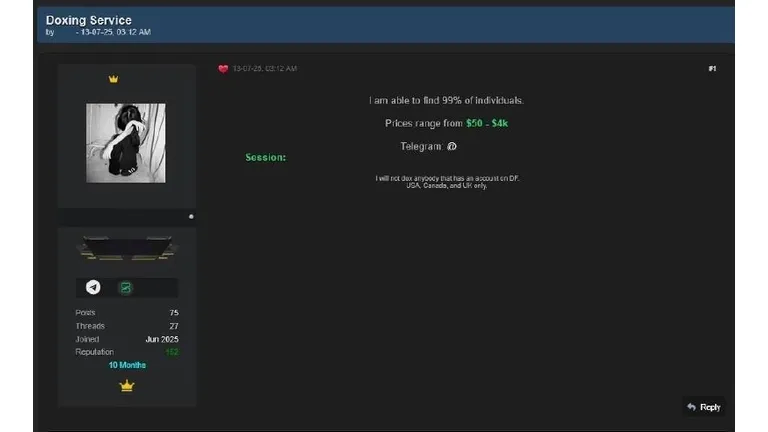The height and width of the screenshot is (432, 768).
Task: Select the Threads count 27
Action: click(174, 326)
